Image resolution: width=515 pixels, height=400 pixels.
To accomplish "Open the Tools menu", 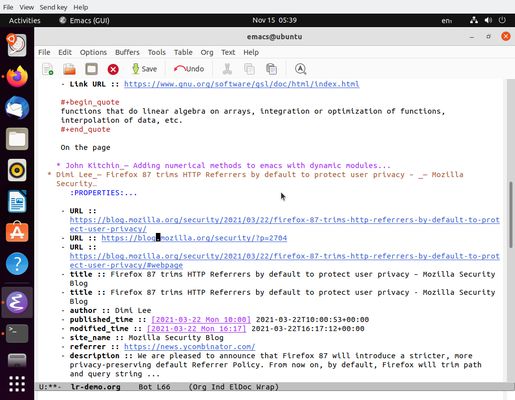I will tap(157, 52).
